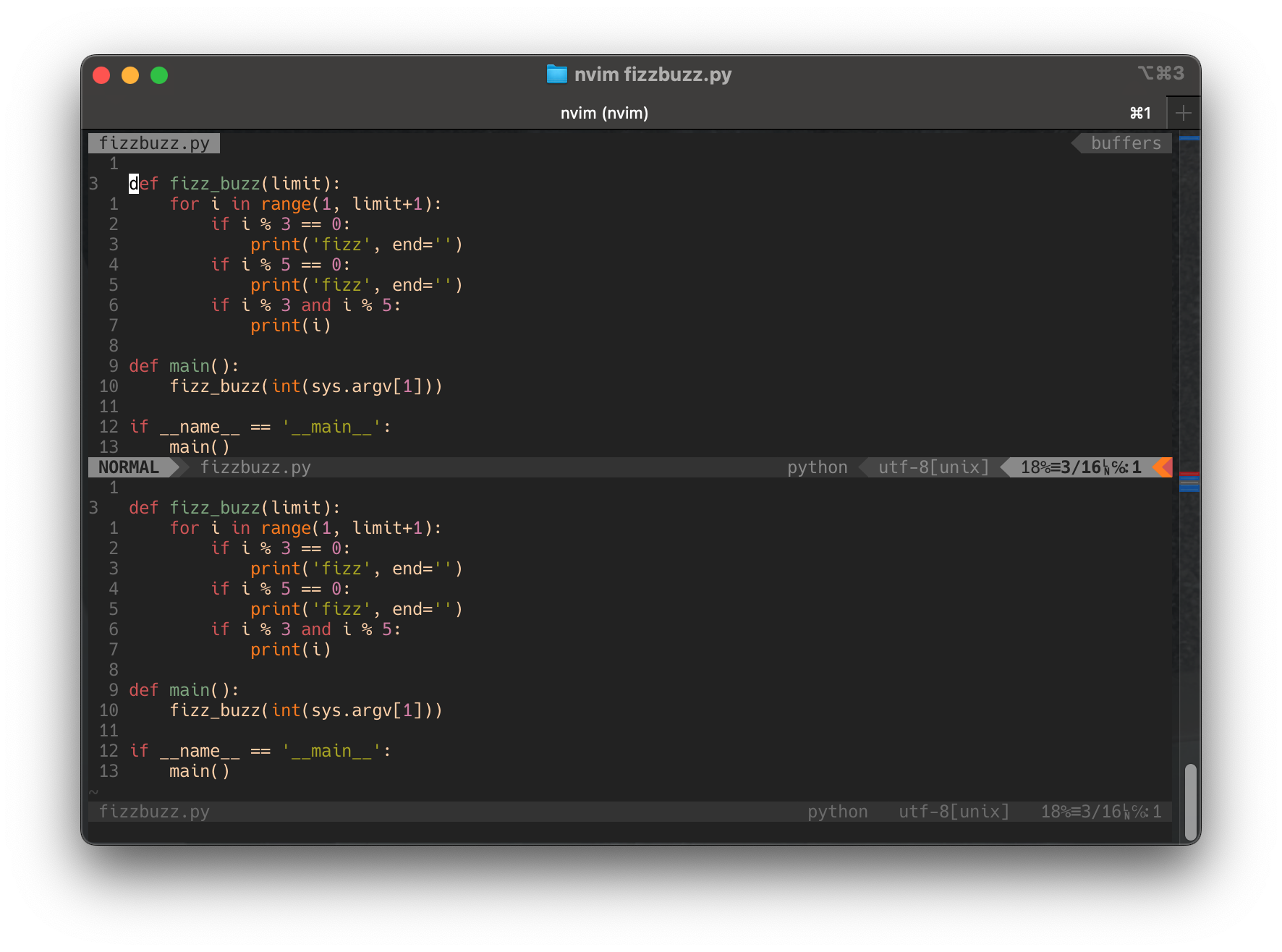Screen dimensions: 1282x952
Task: Select the fizzbuzz.py buffer tab at top left
Action: pos(153,143)
